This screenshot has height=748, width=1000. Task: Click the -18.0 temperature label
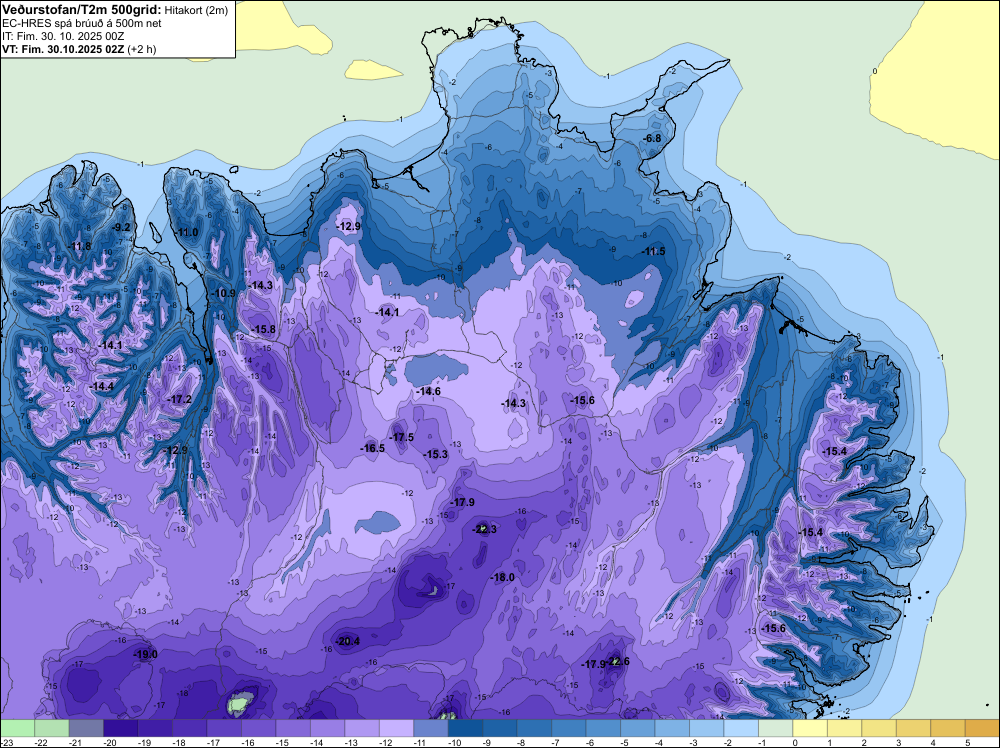point(502,577)
